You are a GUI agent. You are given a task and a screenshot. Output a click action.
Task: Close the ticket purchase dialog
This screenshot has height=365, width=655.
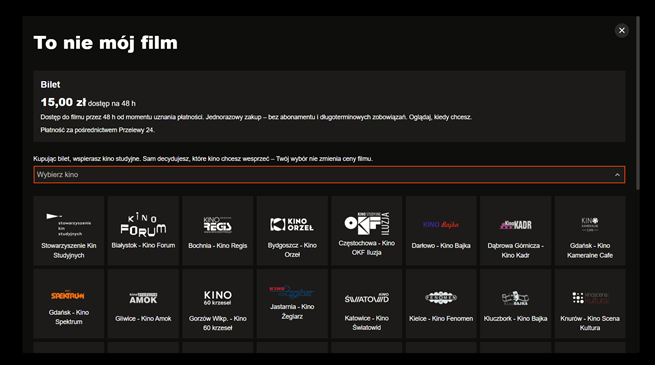622,30
